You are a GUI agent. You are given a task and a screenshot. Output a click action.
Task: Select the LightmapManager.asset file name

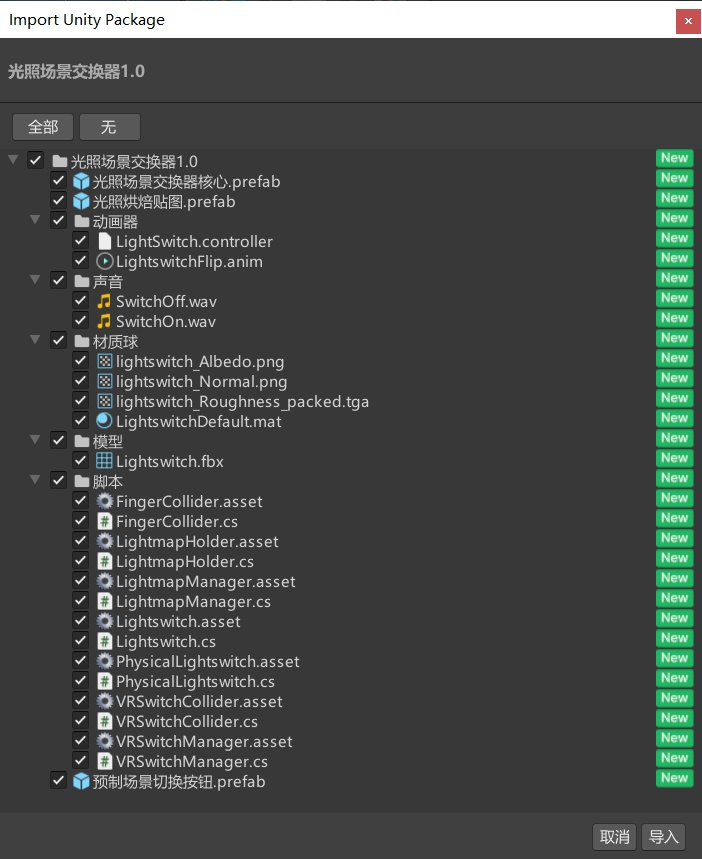[x=206, y=581]
